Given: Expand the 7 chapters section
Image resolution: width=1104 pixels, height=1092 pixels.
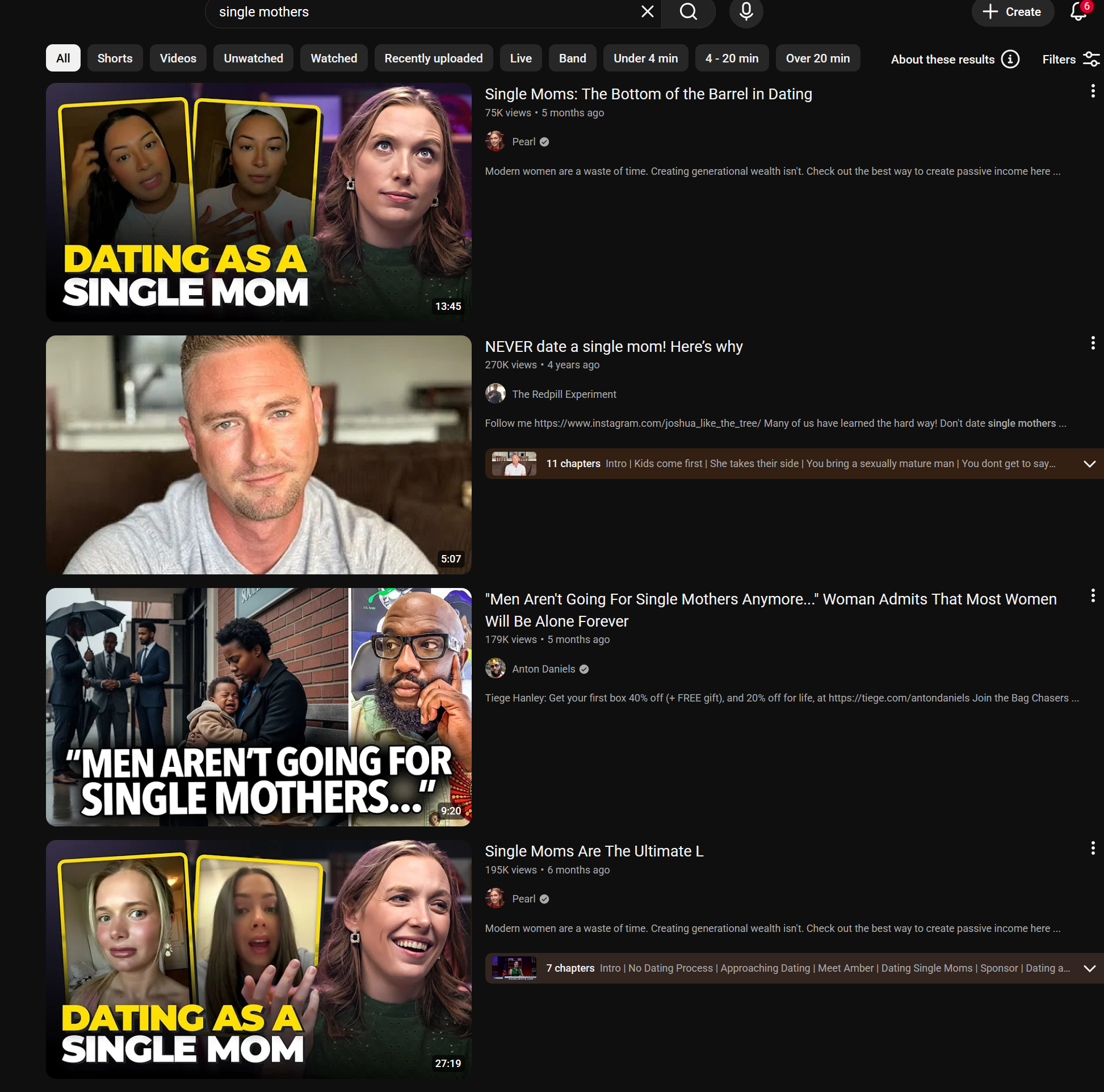Looking at the screenshot, I should [x=1089, y=968].
